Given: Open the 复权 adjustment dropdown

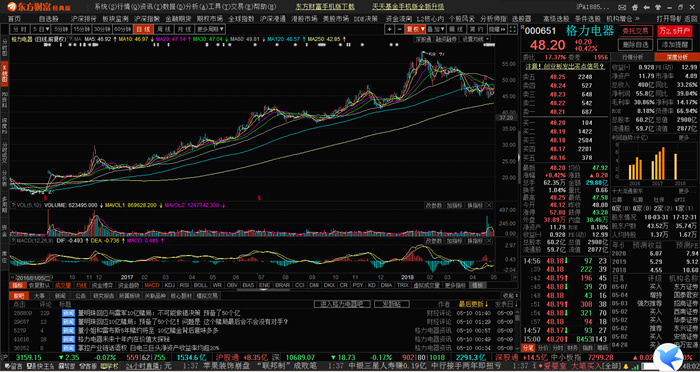Looking at the screenshot, I should point(415,29).
